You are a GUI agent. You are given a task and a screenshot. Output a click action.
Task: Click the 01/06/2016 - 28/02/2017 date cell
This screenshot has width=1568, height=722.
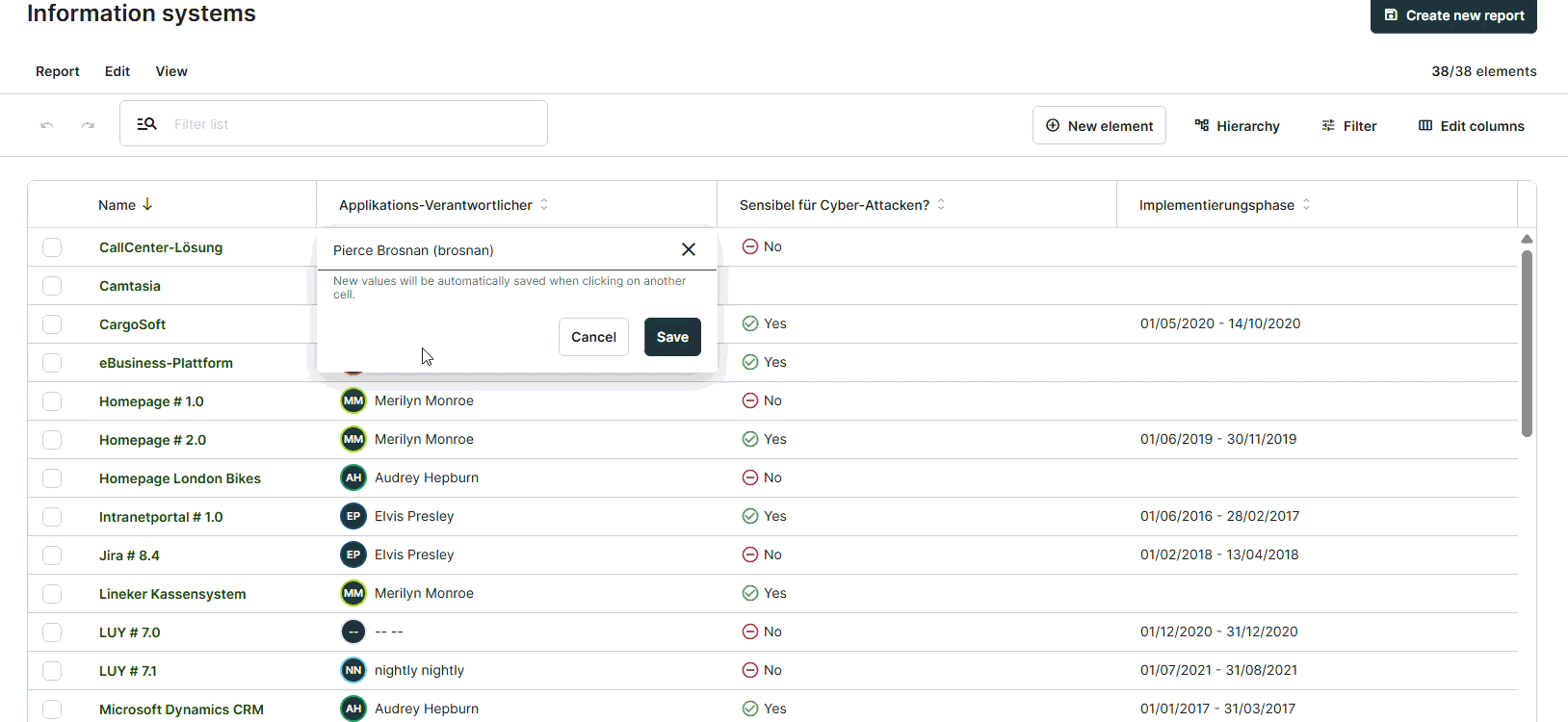pyautogui.click(x=1219, y=516)
